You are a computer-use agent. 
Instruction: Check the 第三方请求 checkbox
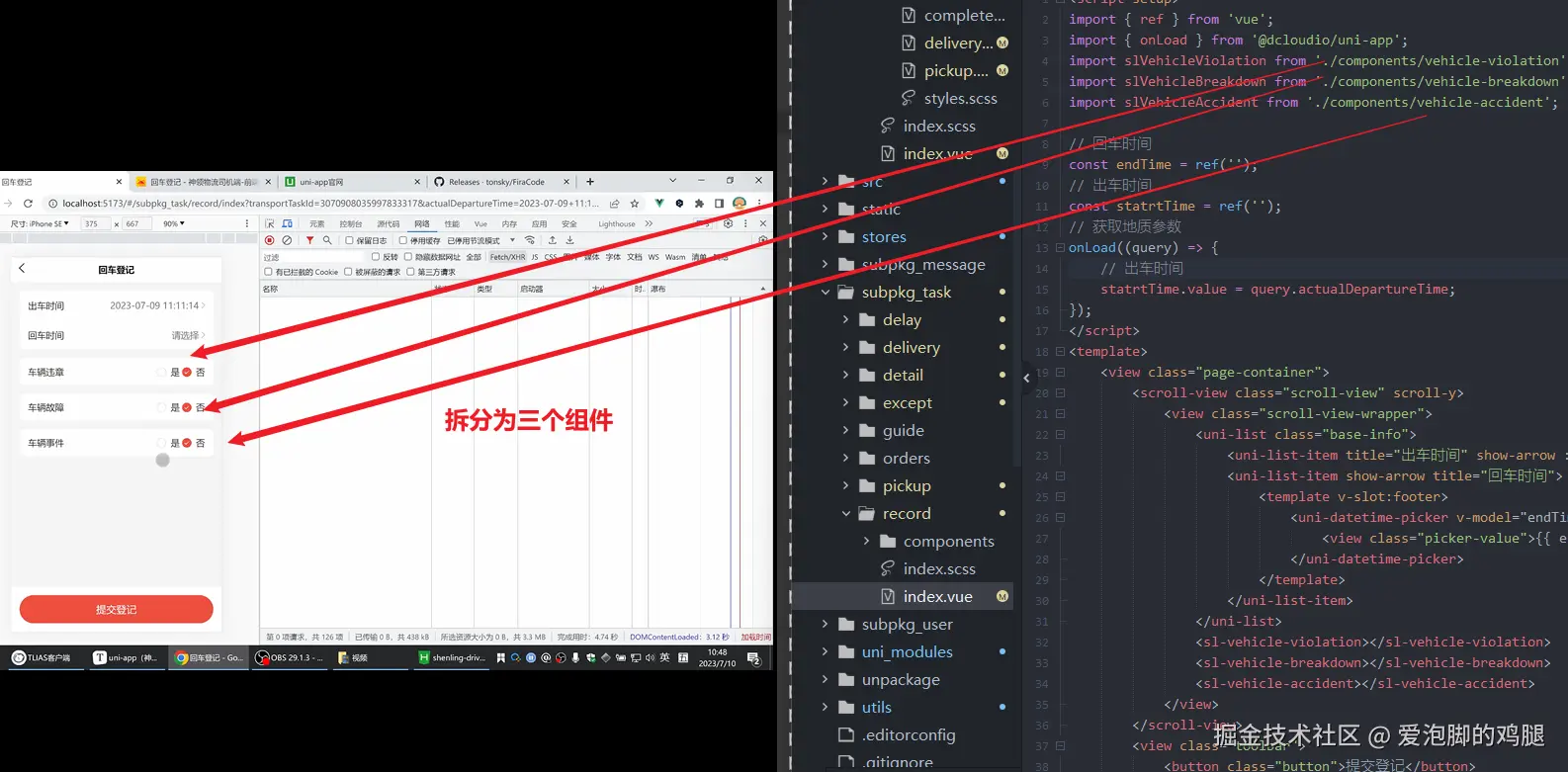(x=410, y=272)
